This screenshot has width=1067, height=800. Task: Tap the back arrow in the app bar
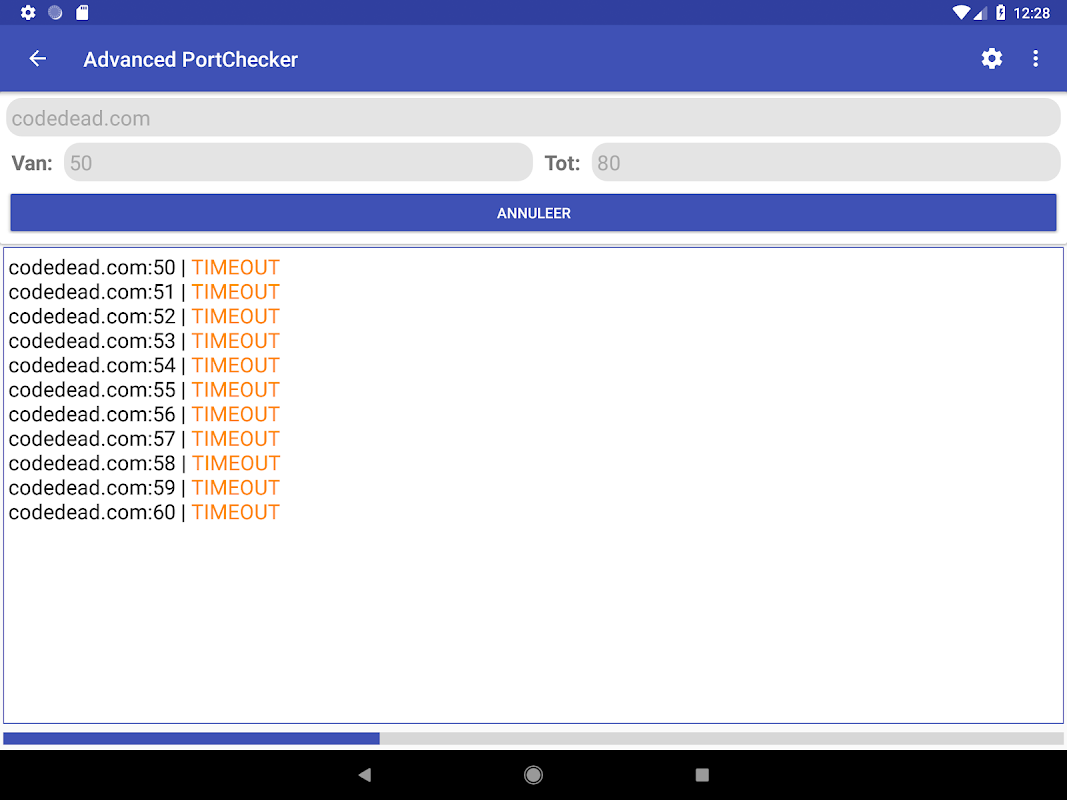click(x=37, y=59)
